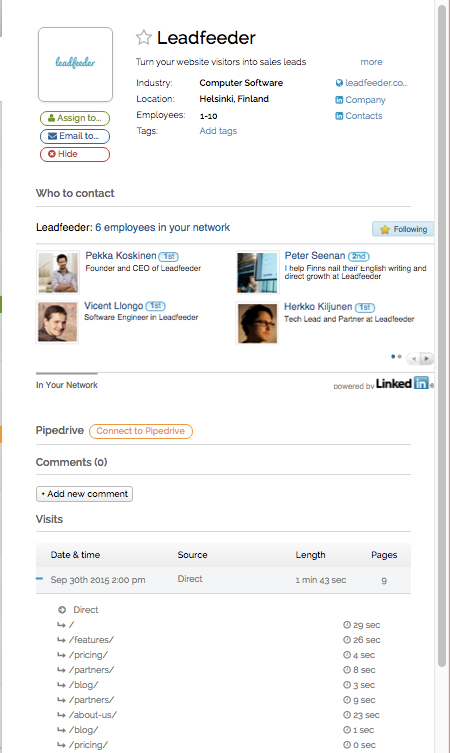Viewport: 450px width, 753px height.
Task: Open LinkedIn Contacts link
Action: 359,116
